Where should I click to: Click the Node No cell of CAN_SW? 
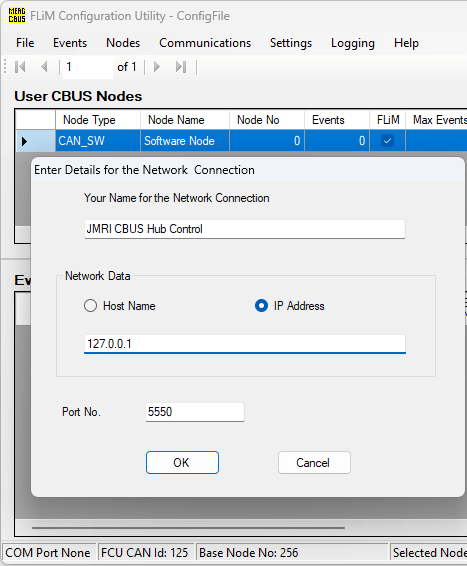tap(267, 141)
